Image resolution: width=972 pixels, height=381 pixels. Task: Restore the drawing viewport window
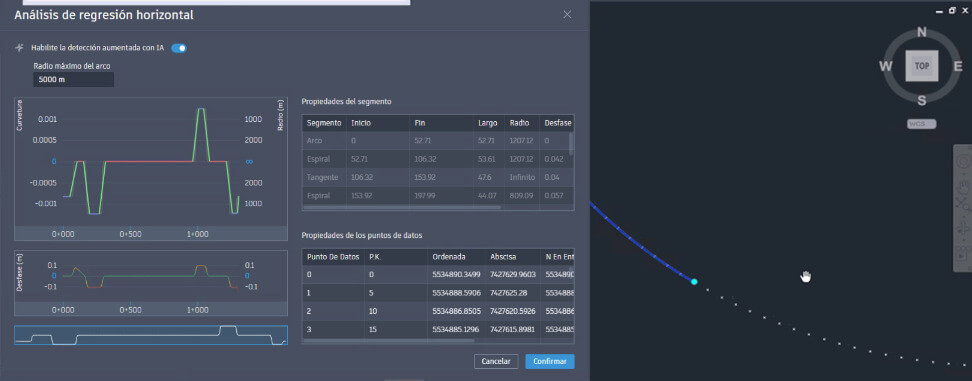(x=953, y=11)
